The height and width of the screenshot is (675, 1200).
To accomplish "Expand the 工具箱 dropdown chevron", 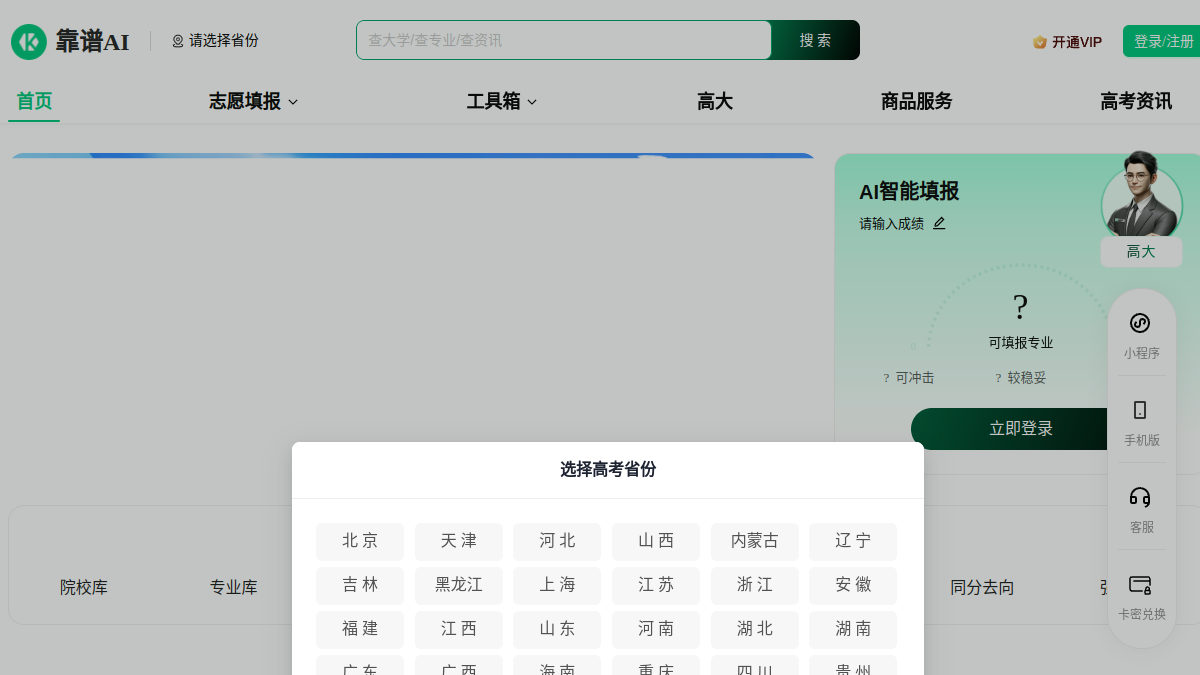I will click(x=532, y=102).
